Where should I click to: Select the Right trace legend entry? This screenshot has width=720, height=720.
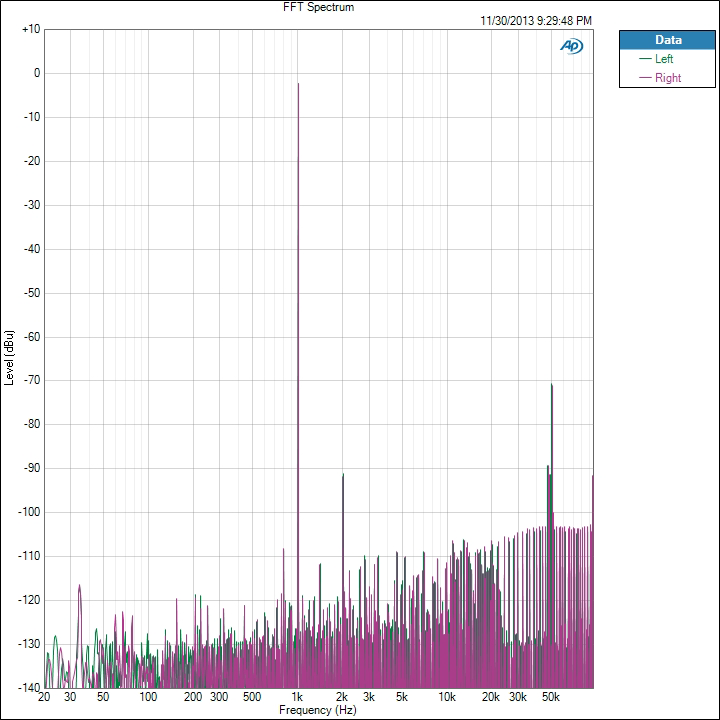coord(667,78)
